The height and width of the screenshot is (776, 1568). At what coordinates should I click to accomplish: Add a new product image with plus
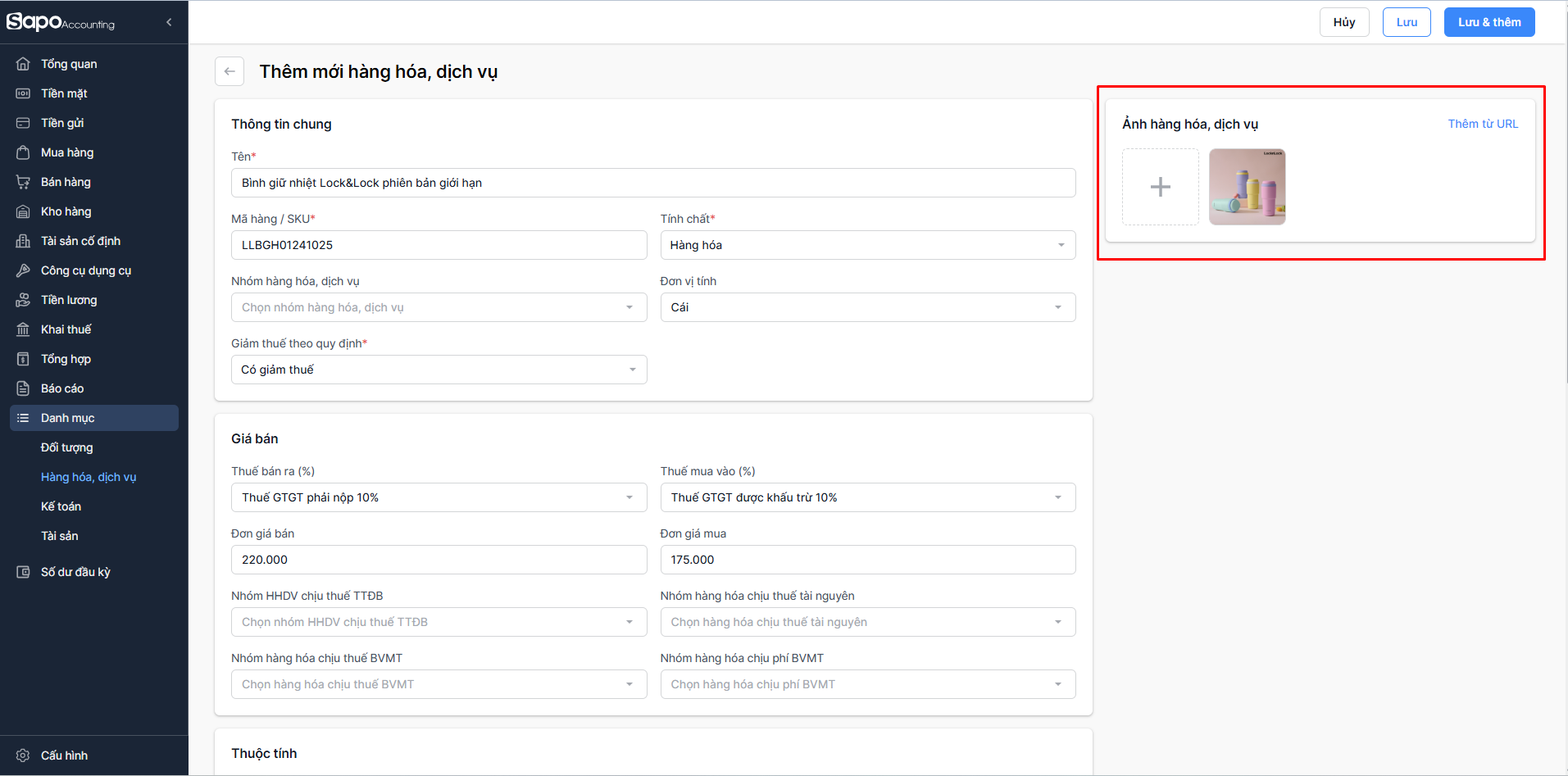[x=1160, y=187]
